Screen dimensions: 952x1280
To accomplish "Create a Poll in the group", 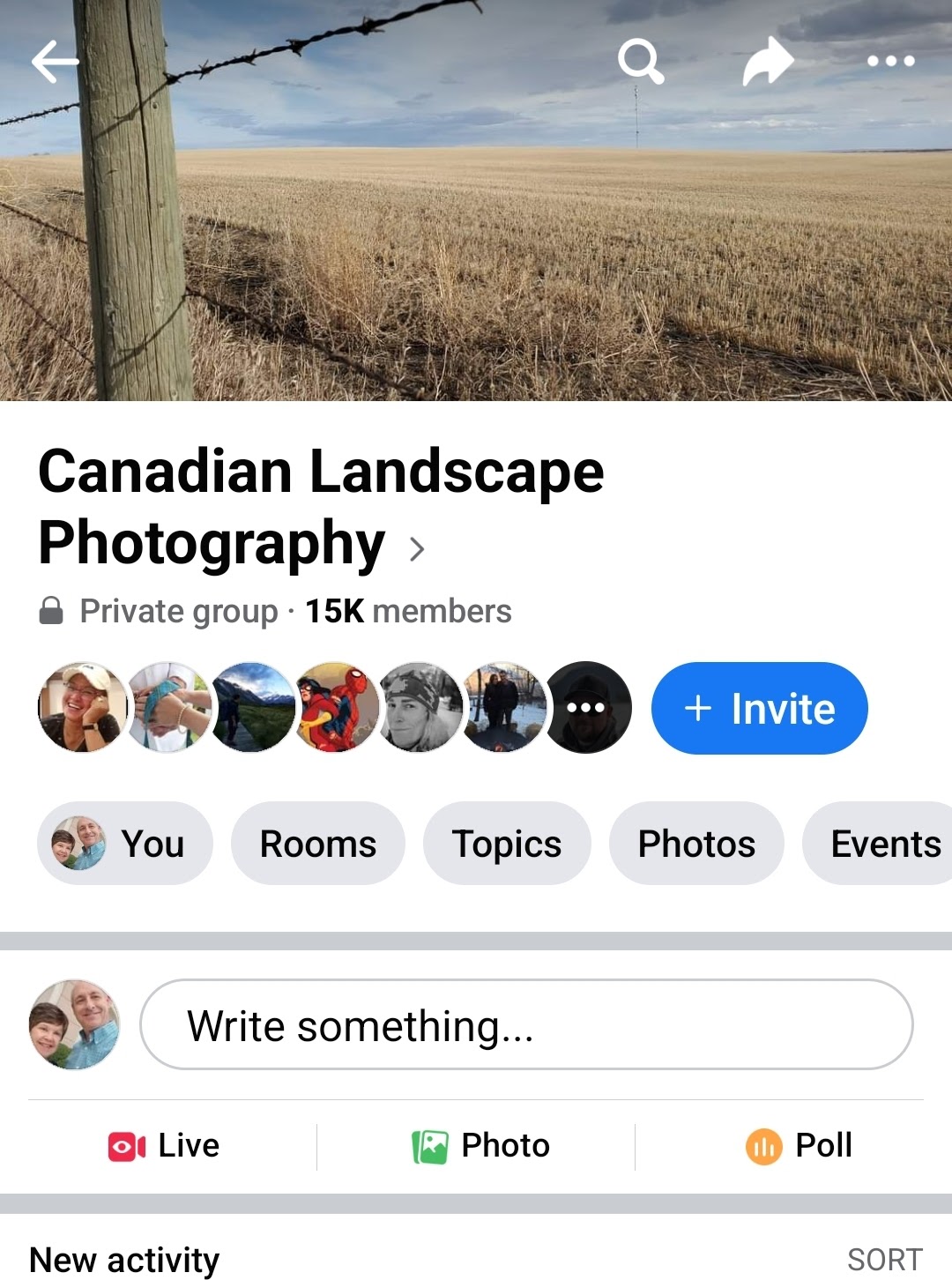I will pos(800,1146).
